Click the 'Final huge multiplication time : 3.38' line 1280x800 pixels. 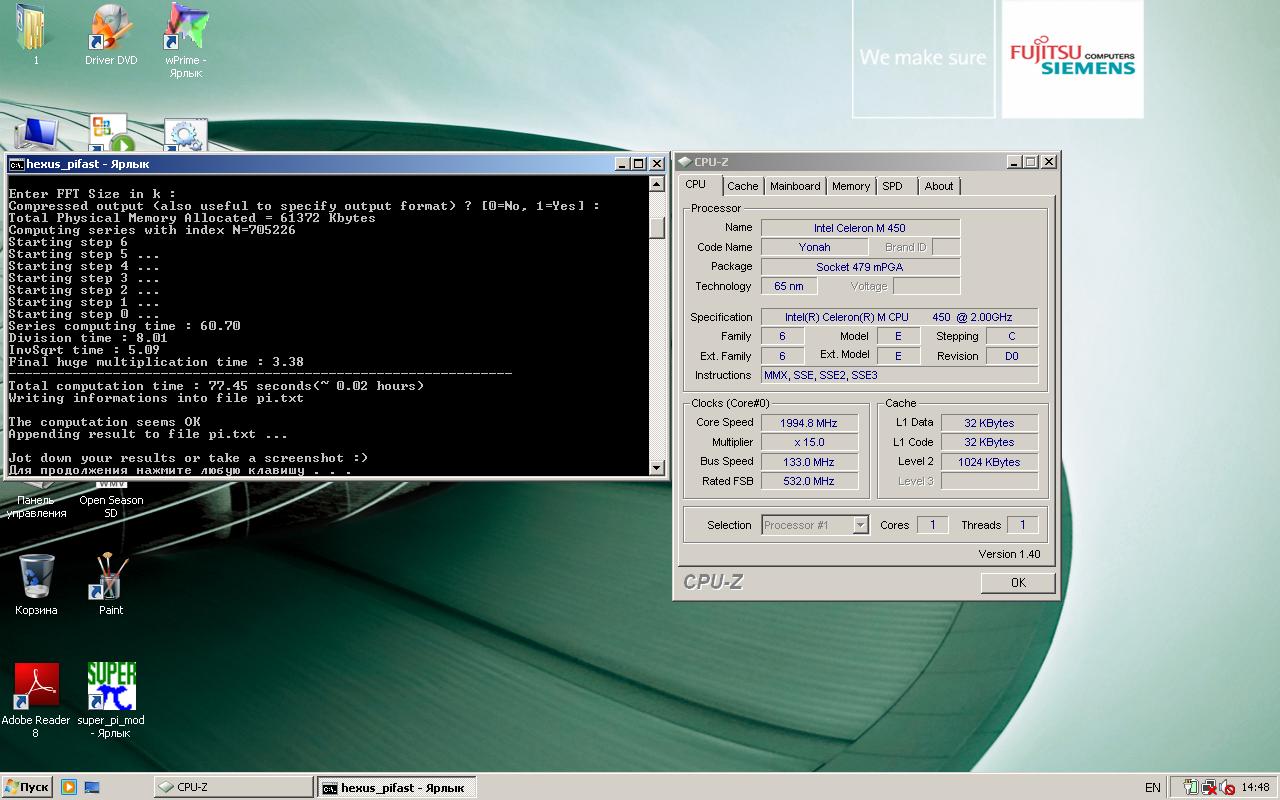pyautogui.click(x=156, y=362)
